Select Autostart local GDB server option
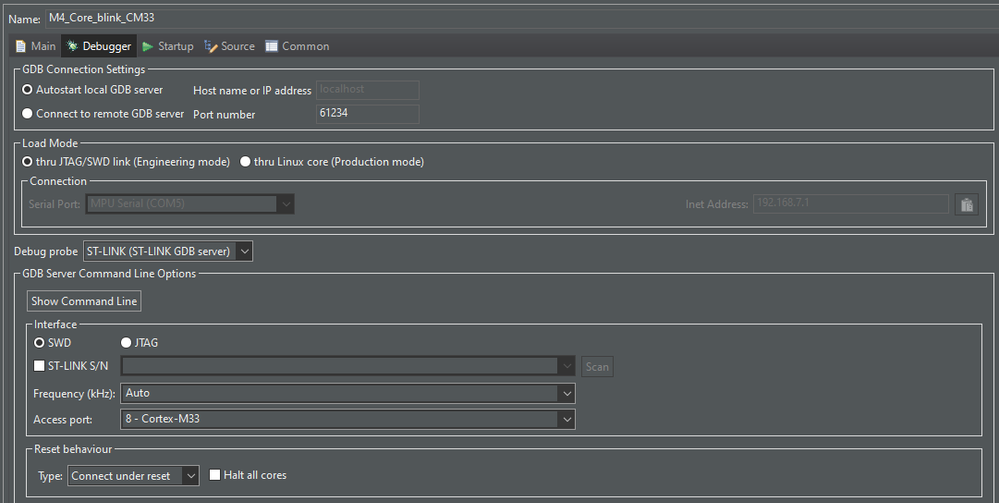999x503 pixels. tap(28, 90)
